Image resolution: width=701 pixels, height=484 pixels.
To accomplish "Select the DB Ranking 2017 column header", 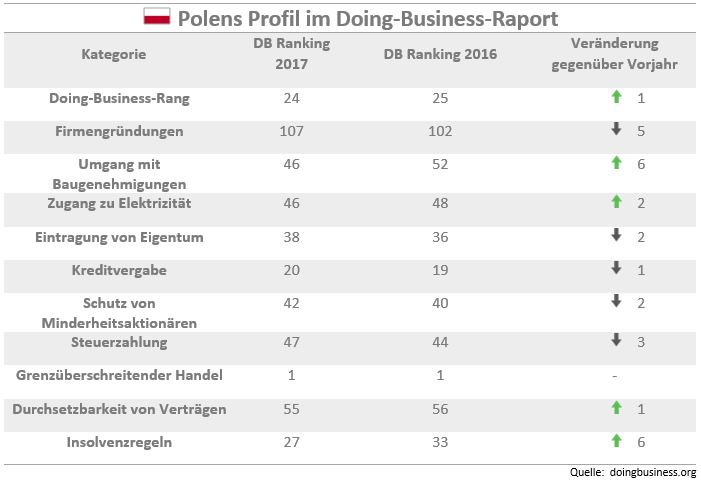I will 292,54.
